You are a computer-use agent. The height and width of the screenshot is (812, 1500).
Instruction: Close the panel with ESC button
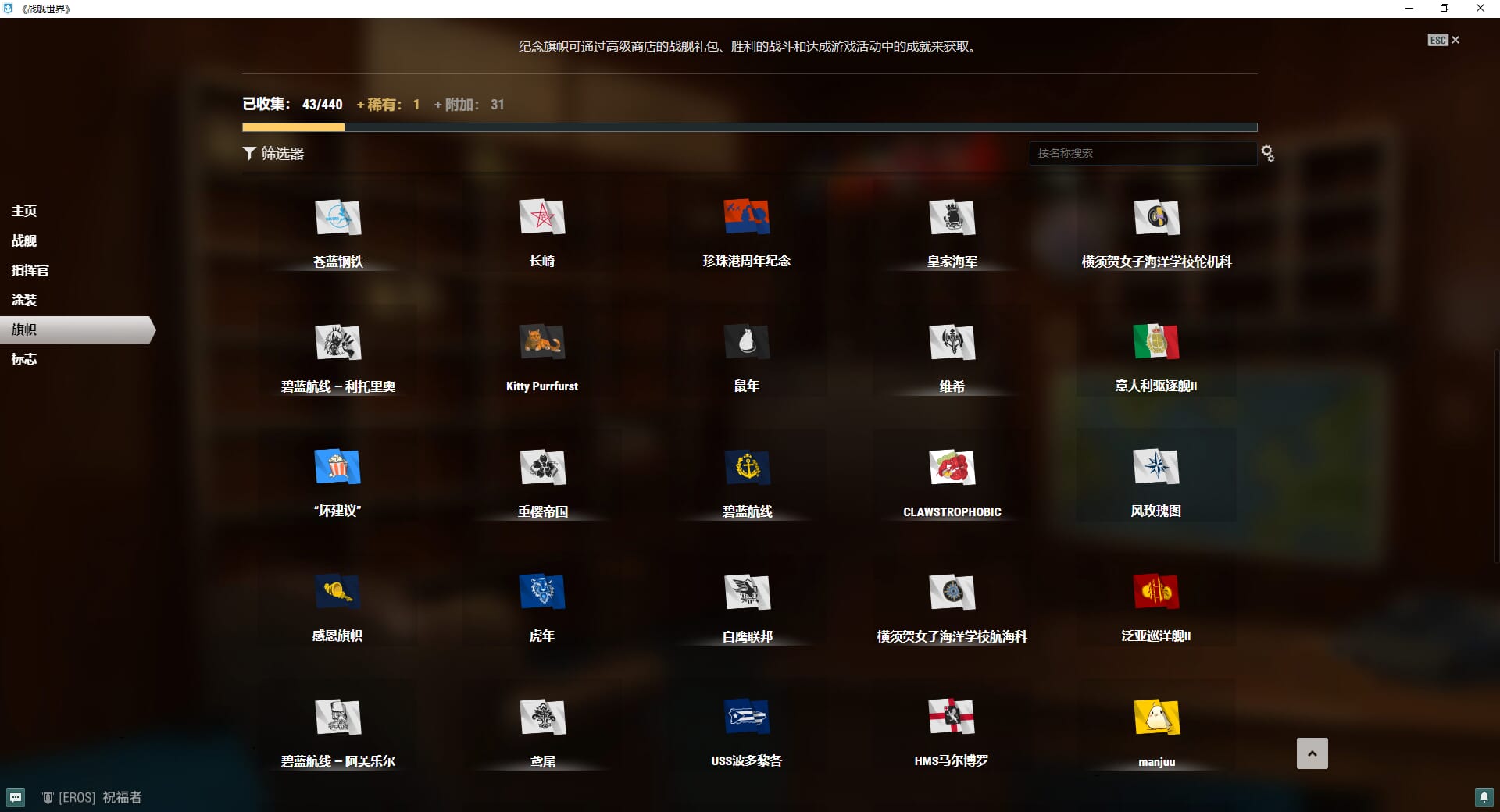tap(1443, 40)
